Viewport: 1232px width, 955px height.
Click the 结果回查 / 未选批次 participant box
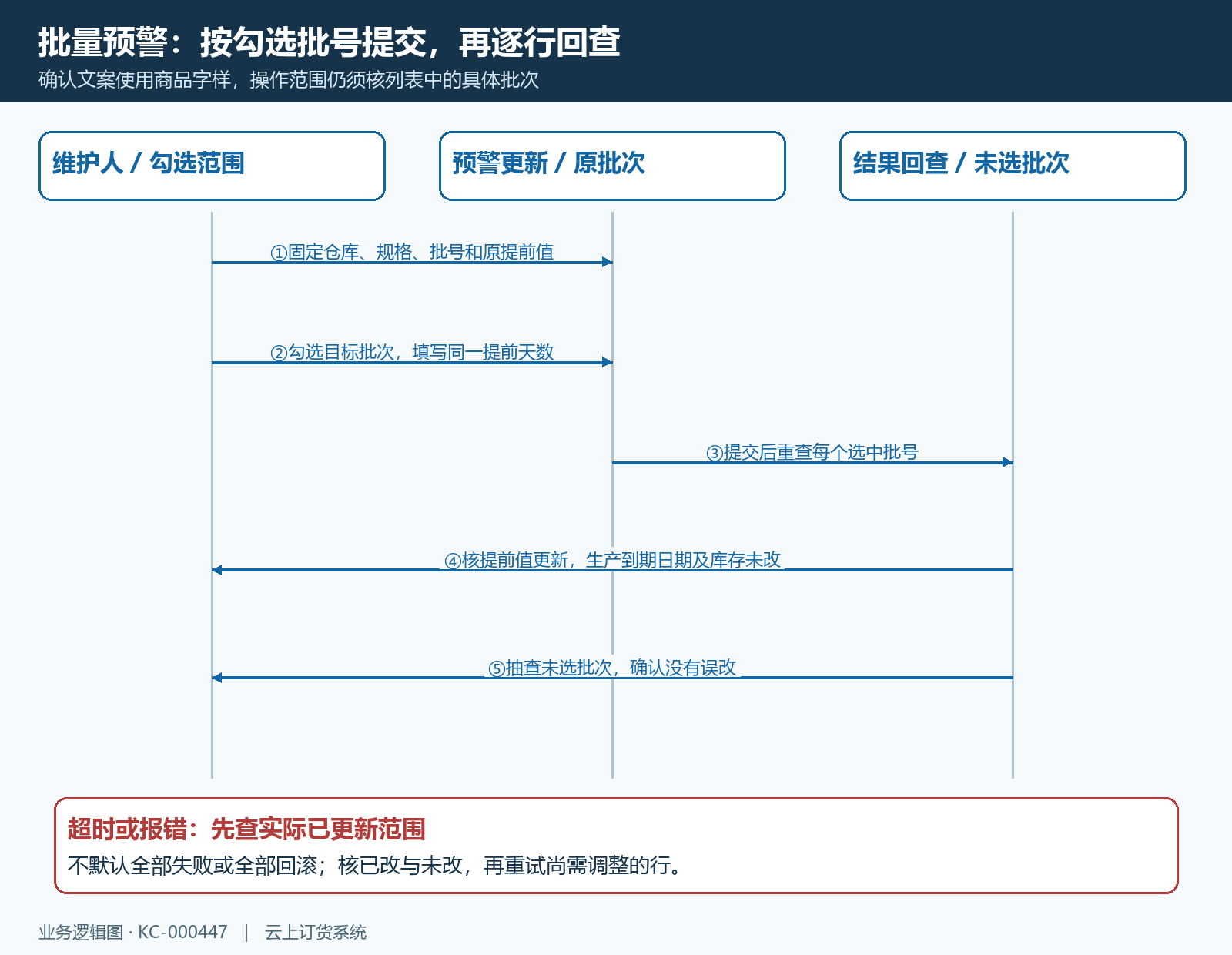click(1013, 166)
